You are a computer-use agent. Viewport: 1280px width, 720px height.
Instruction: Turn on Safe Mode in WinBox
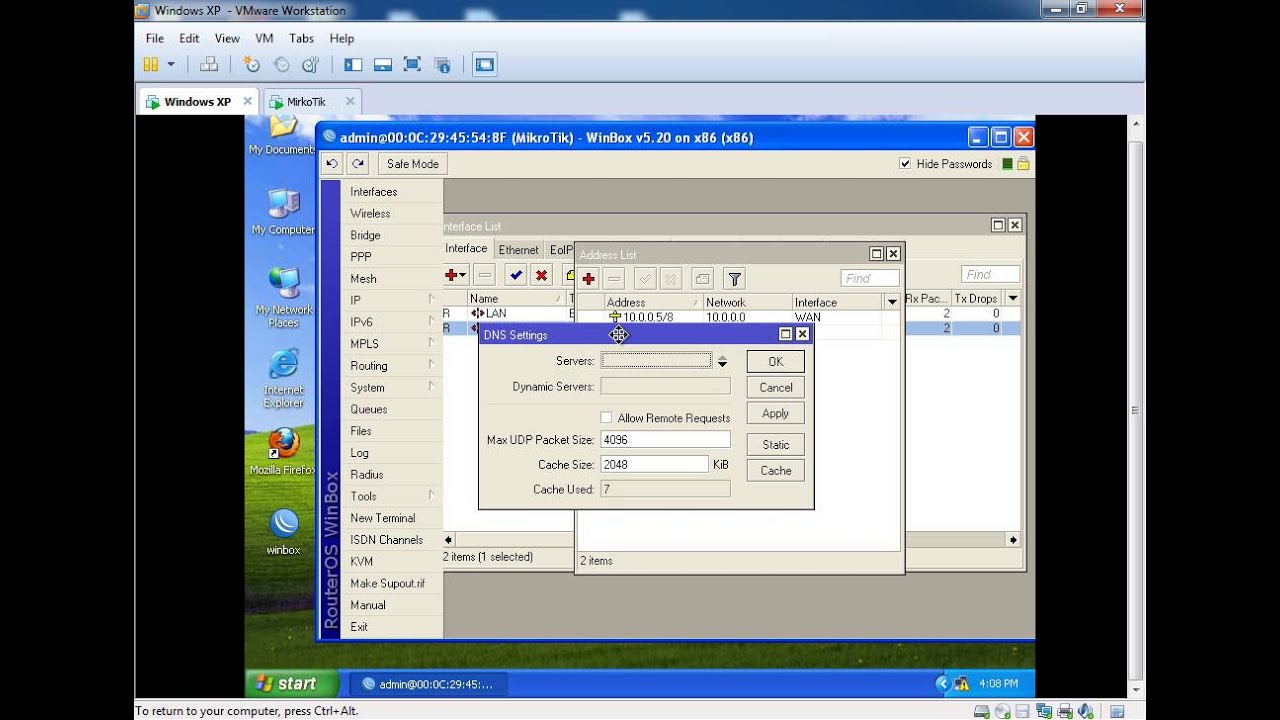click(412, 164)
